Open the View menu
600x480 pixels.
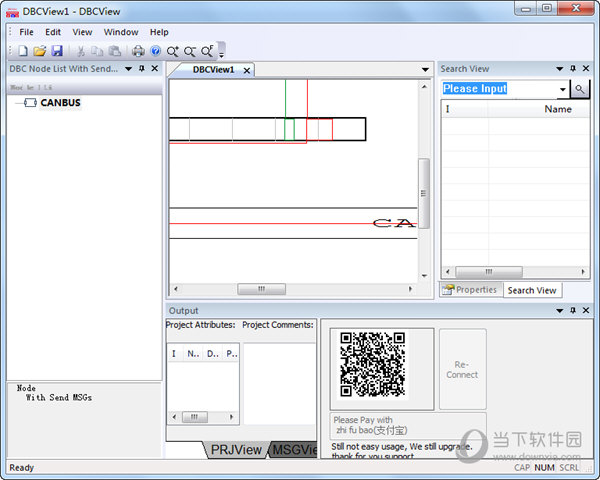tap(82, 32)
